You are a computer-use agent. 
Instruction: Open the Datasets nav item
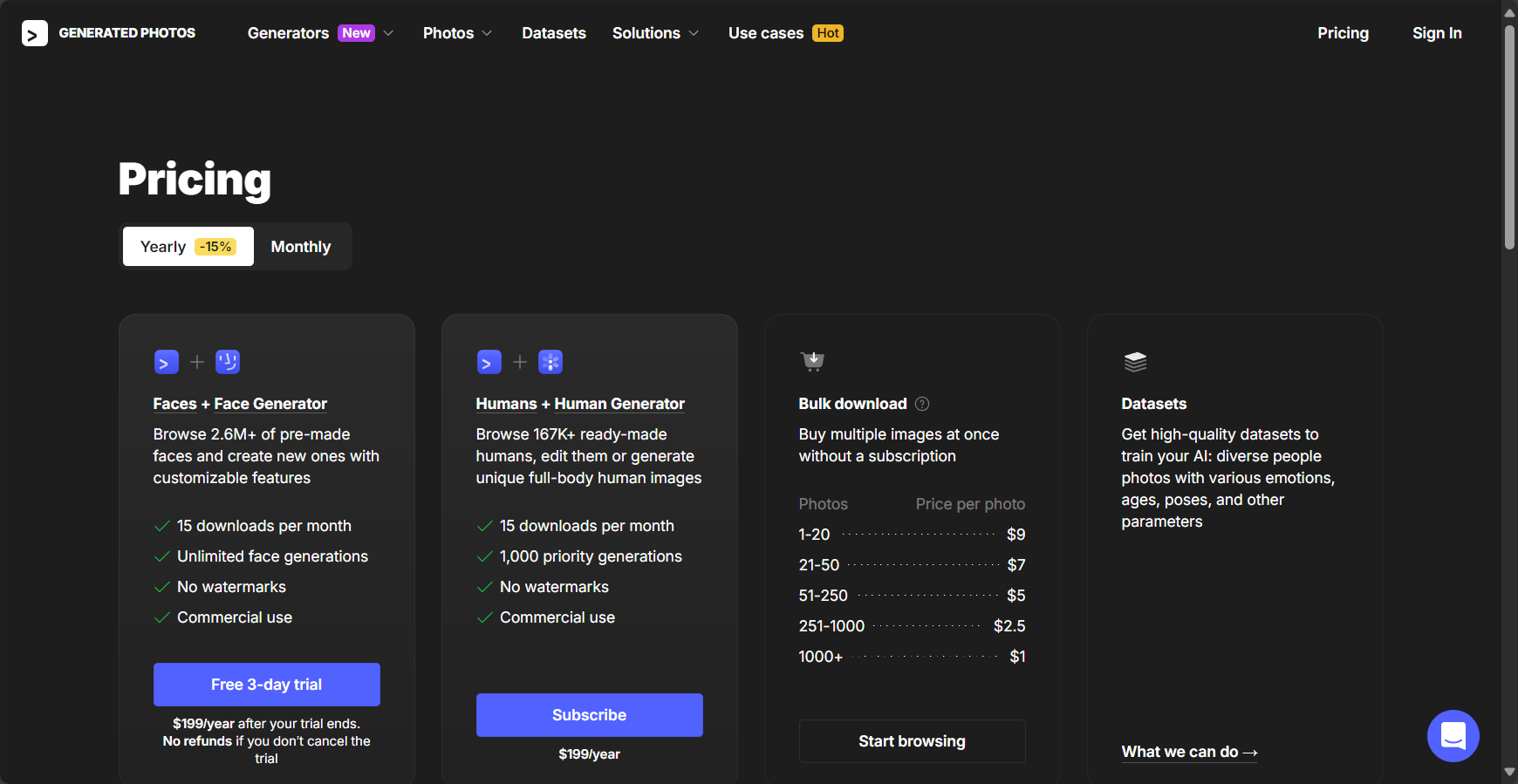554,33
